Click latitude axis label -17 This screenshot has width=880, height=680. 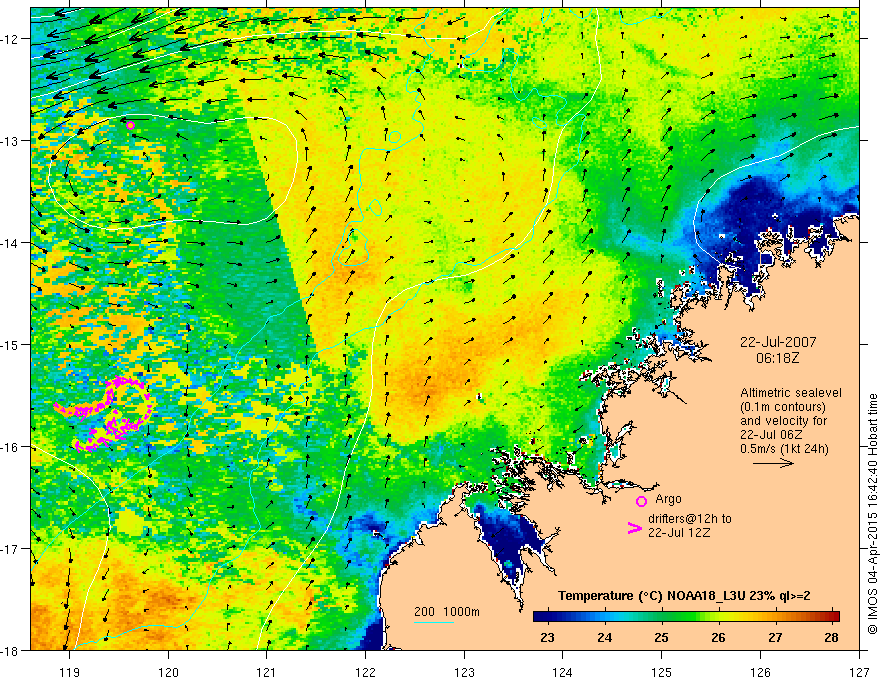(10, 548)
